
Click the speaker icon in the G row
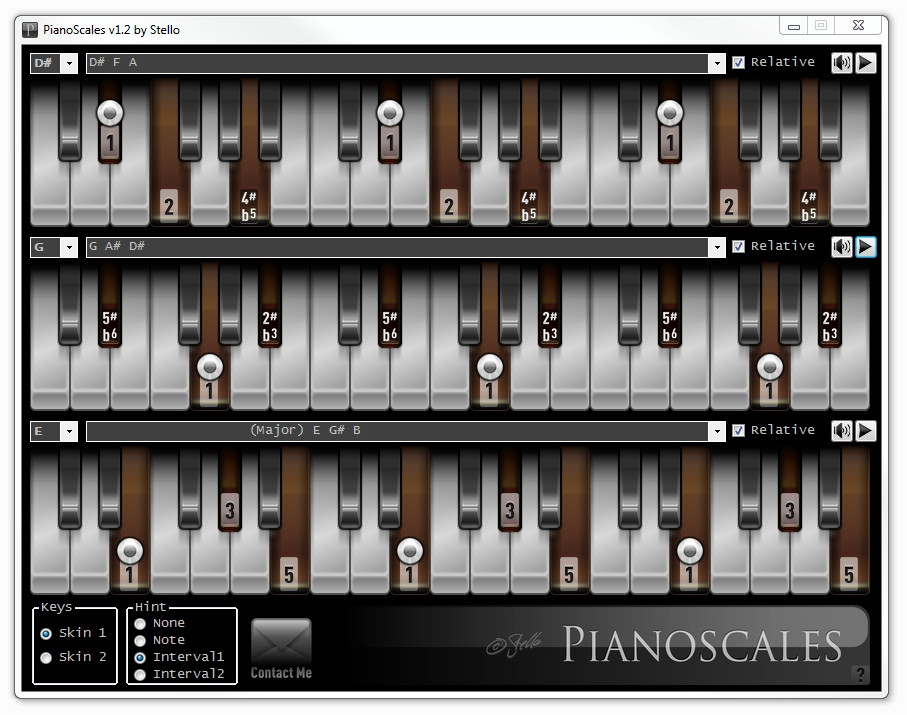842,247
